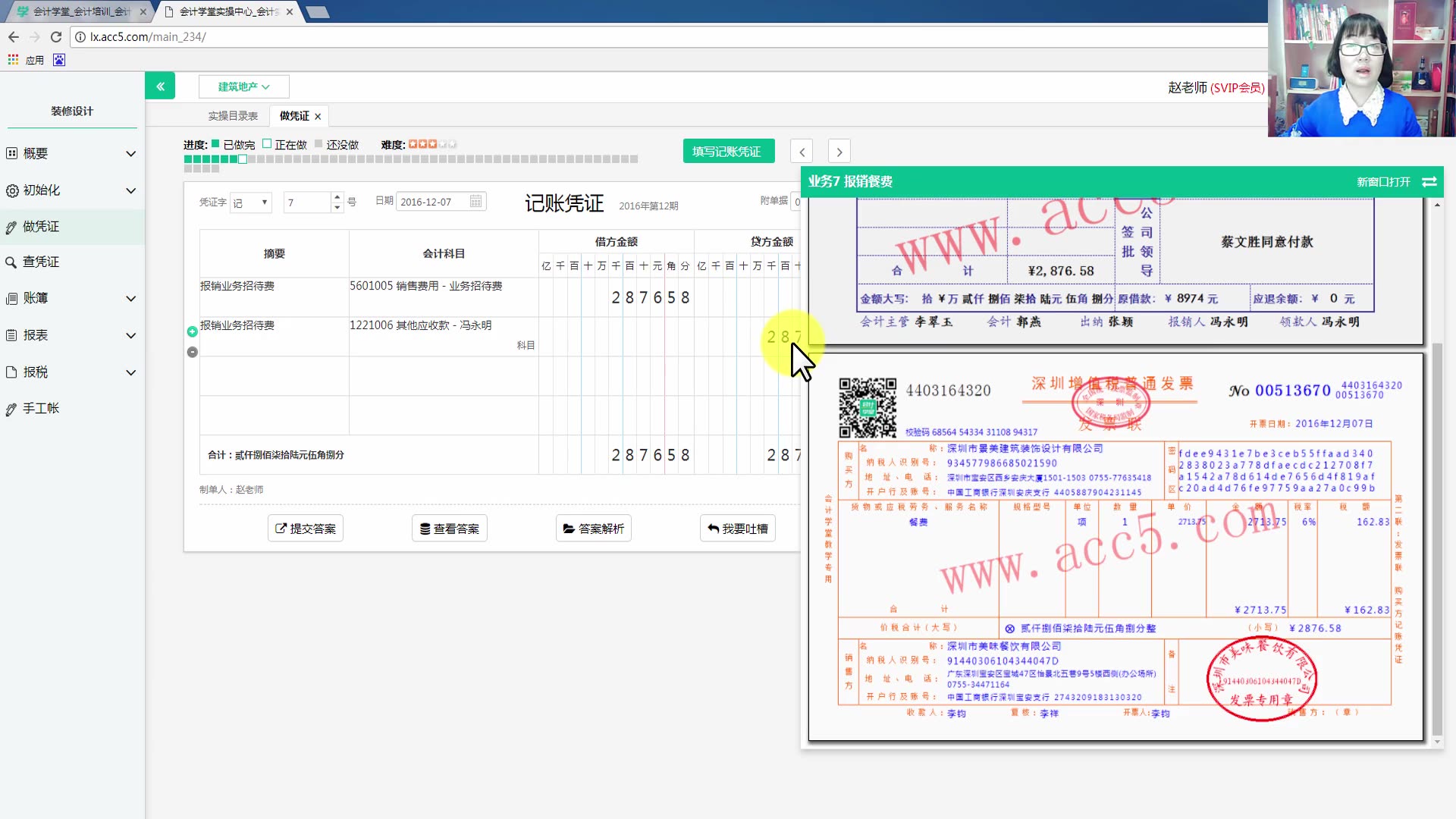Image resolution: width=1456 pixels, height=819 pixels.
Task: Switch to the 实操目录表 tab
Action: click(233, 115)
